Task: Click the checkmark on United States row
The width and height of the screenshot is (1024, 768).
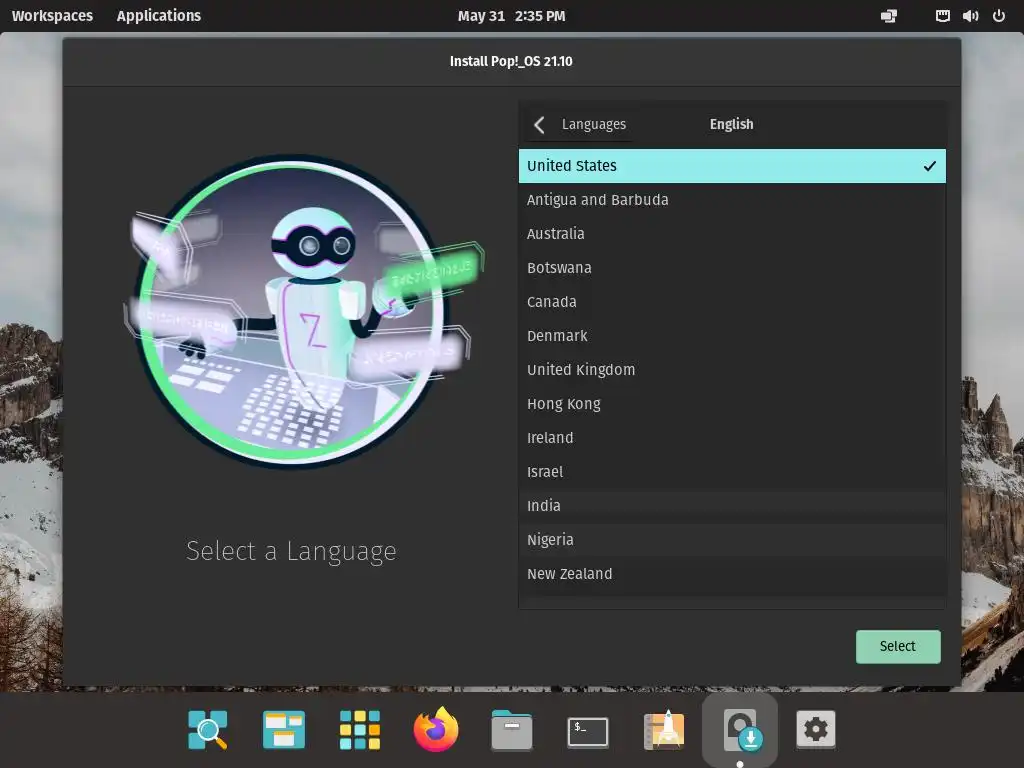Action: [x=929, y=166]
